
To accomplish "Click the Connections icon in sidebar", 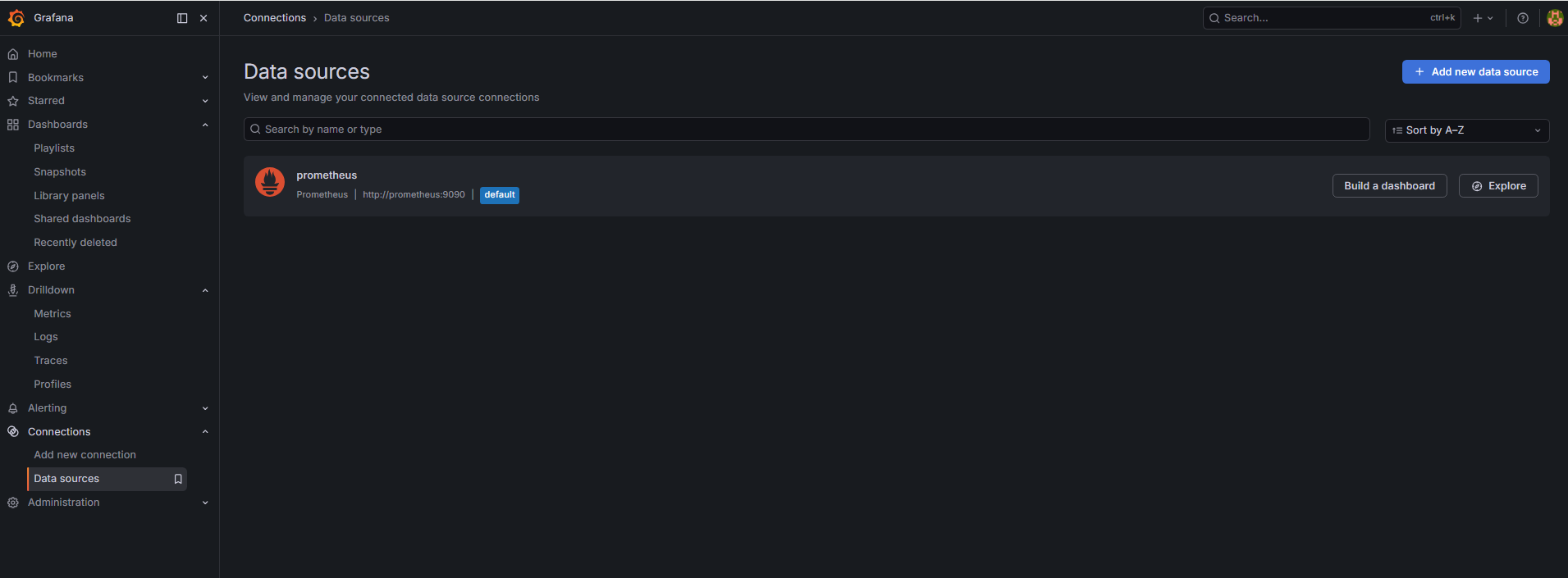I will pos(13,432).
